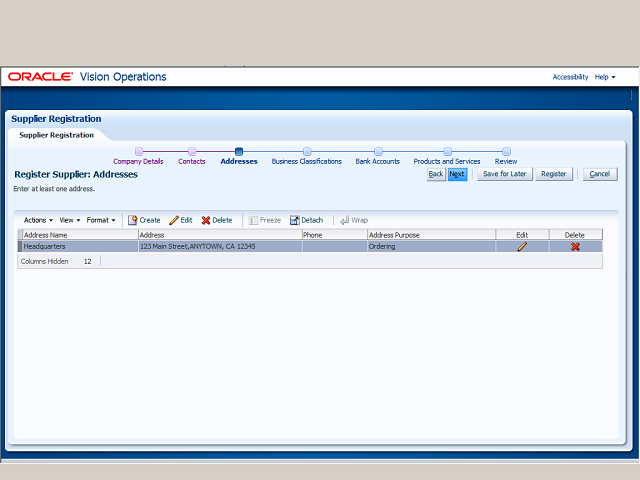Select the Contacts train stop marker
This screenshot has height=480, width=640.
tap(192, 151)
